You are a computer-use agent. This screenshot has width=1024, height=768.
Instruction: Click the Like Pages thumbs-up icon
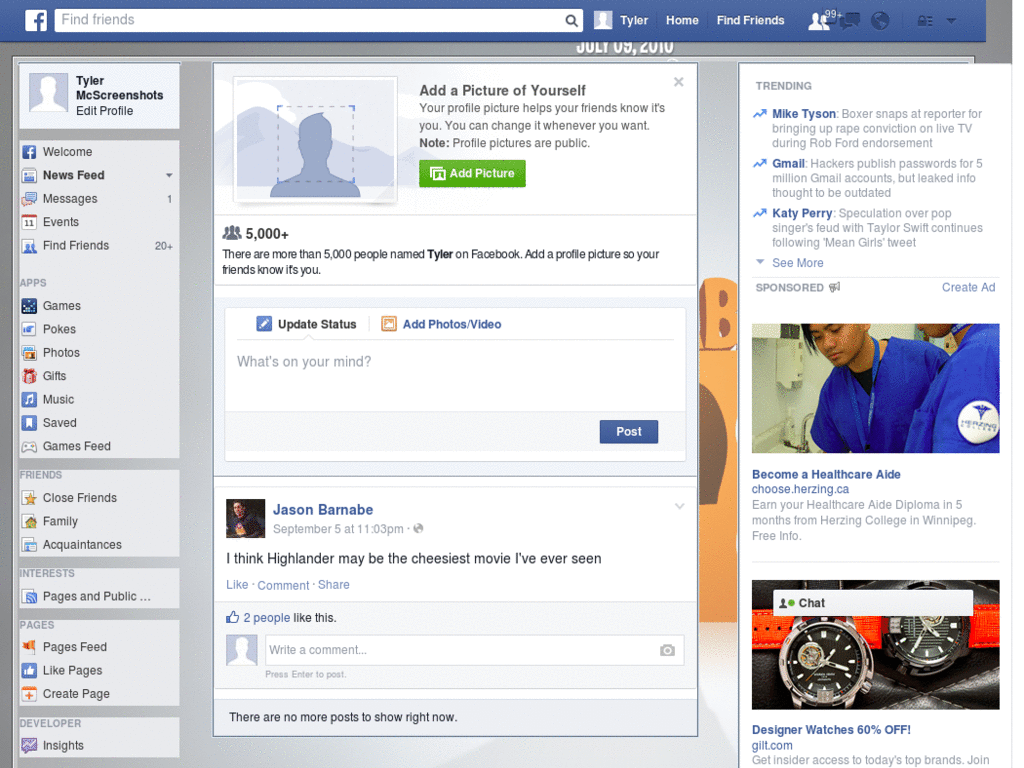[x=29, y=671]
